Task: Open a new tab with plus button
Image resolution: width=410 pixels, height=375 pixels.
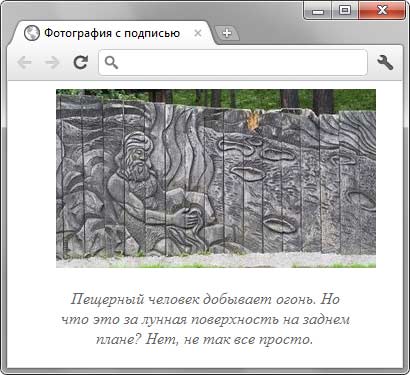Action: coord(227,33)
